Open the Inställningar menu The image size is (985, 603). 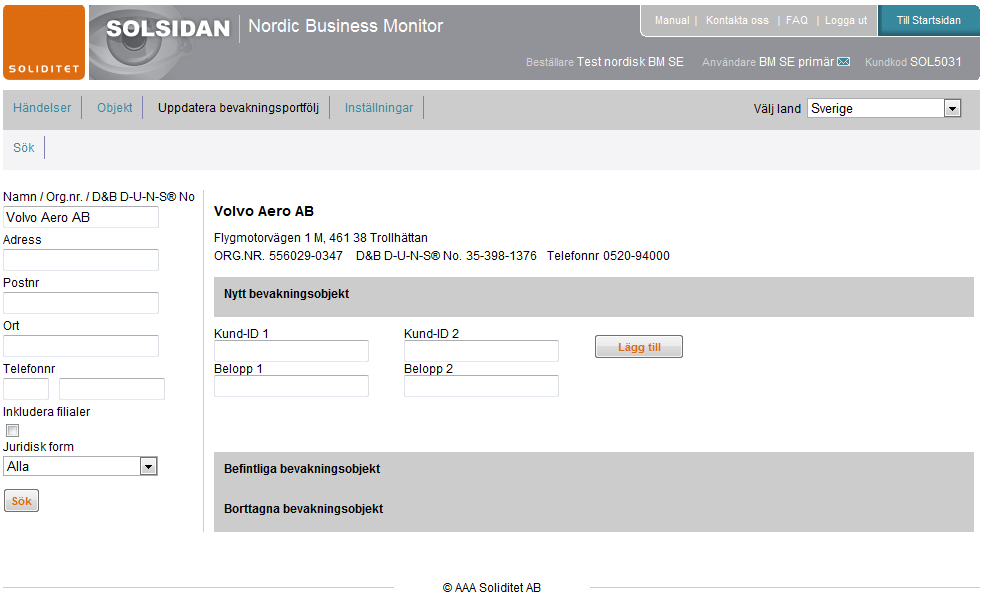379,107
